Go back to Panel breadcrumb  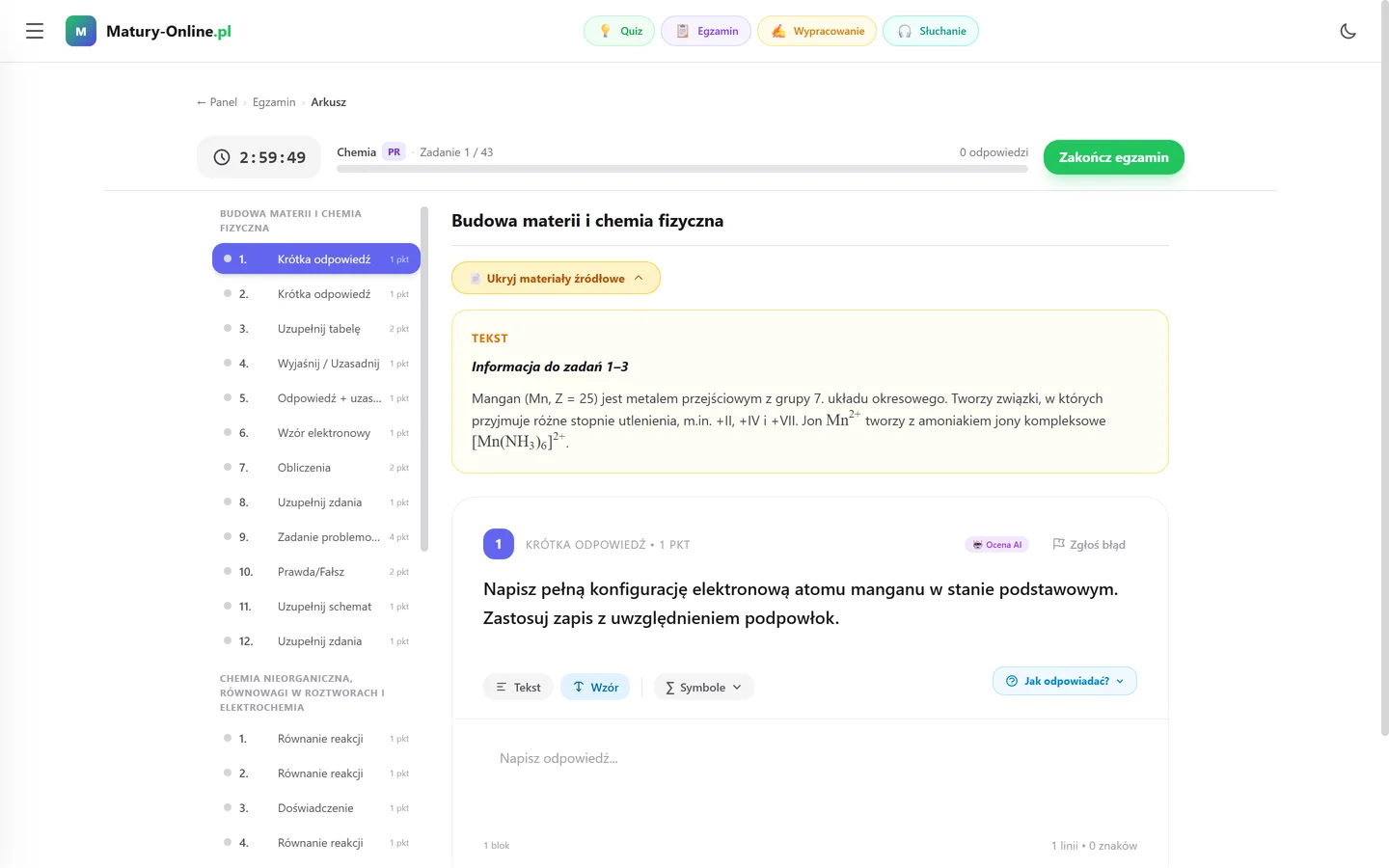[x=217, y=102]
